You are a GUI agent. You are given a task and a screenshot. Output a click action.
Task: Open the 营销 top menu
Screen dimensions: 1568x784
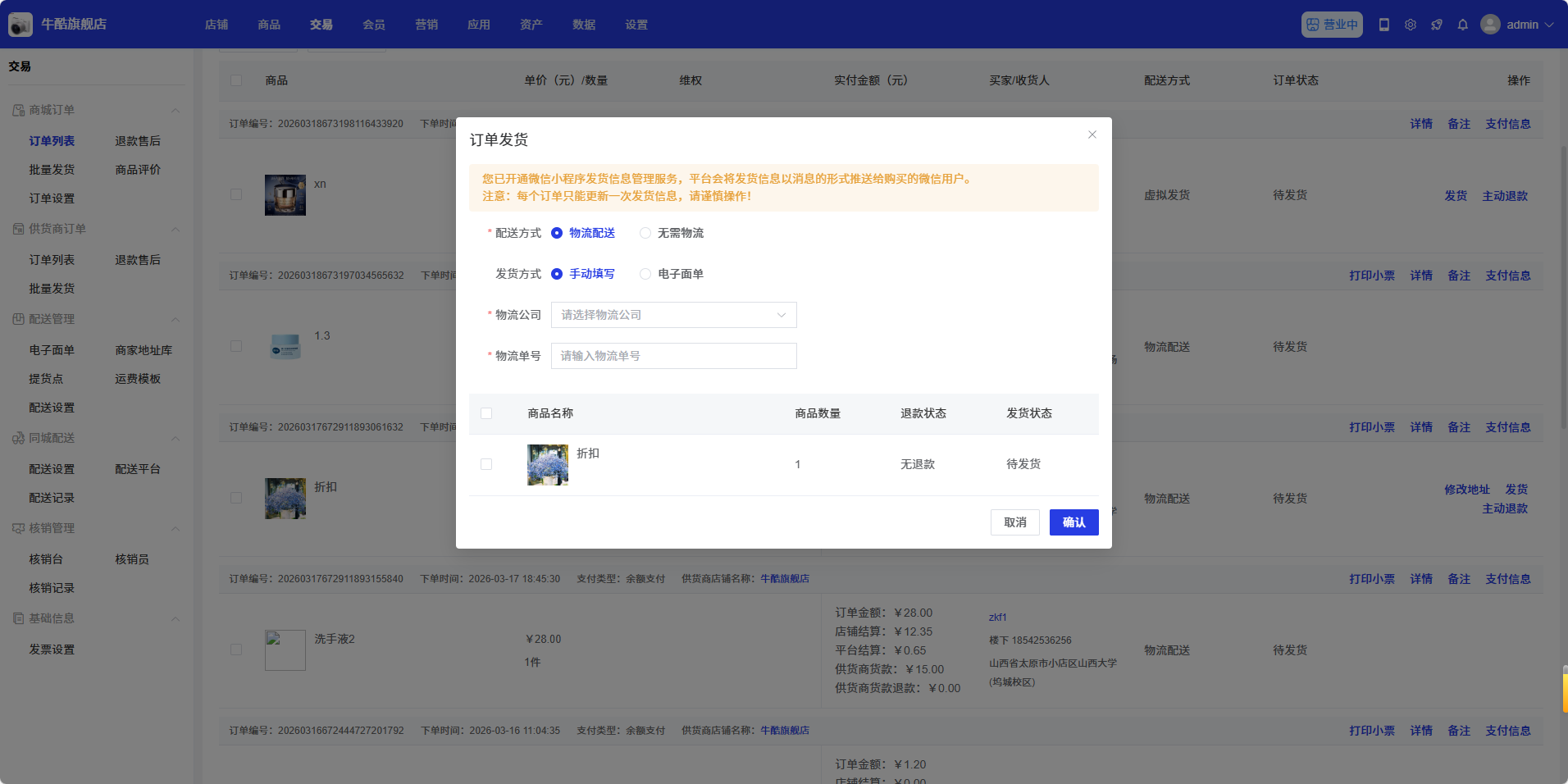coord(426,25)
